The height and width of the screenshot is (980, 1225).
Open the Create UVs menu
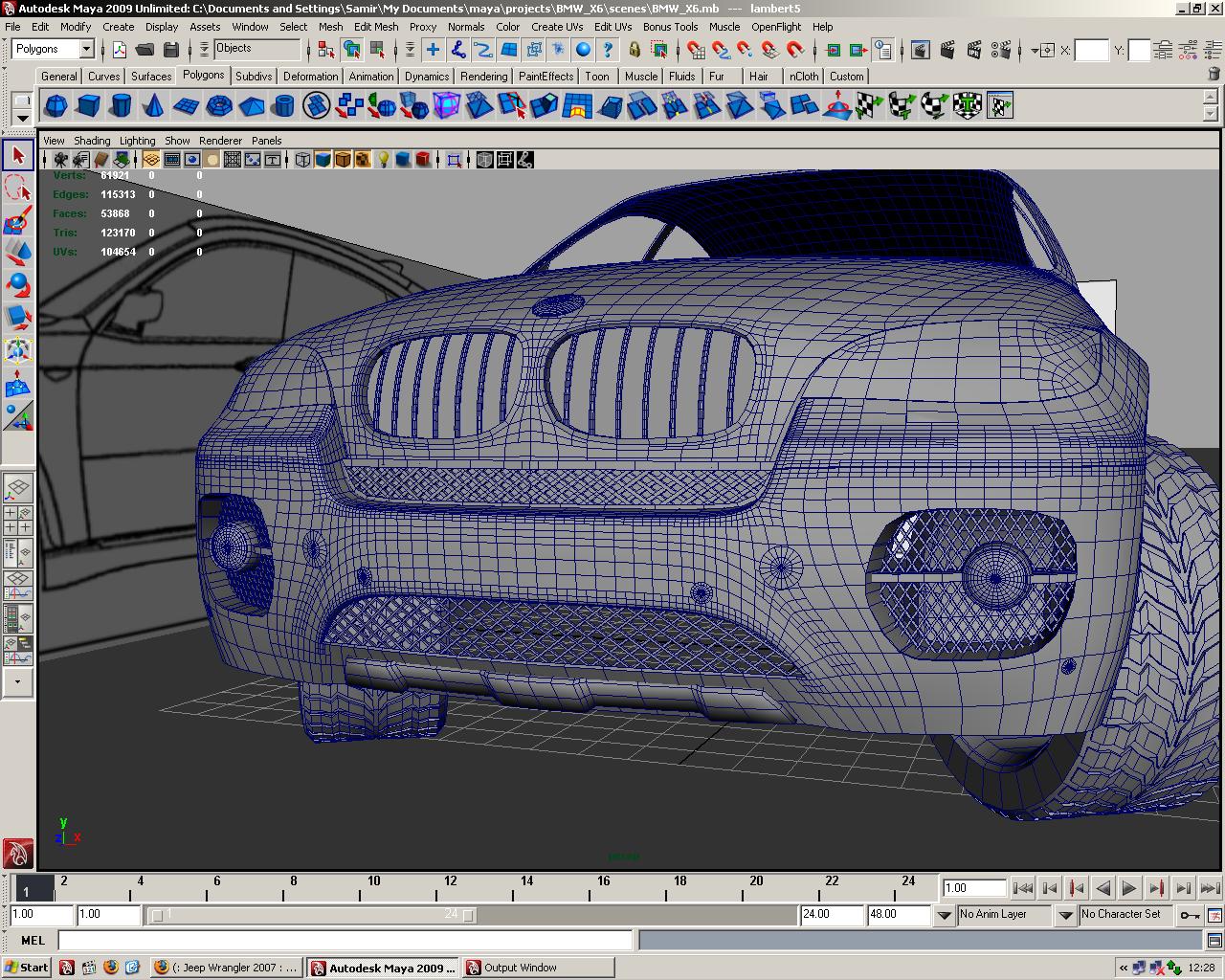click(x=557, y=27)
